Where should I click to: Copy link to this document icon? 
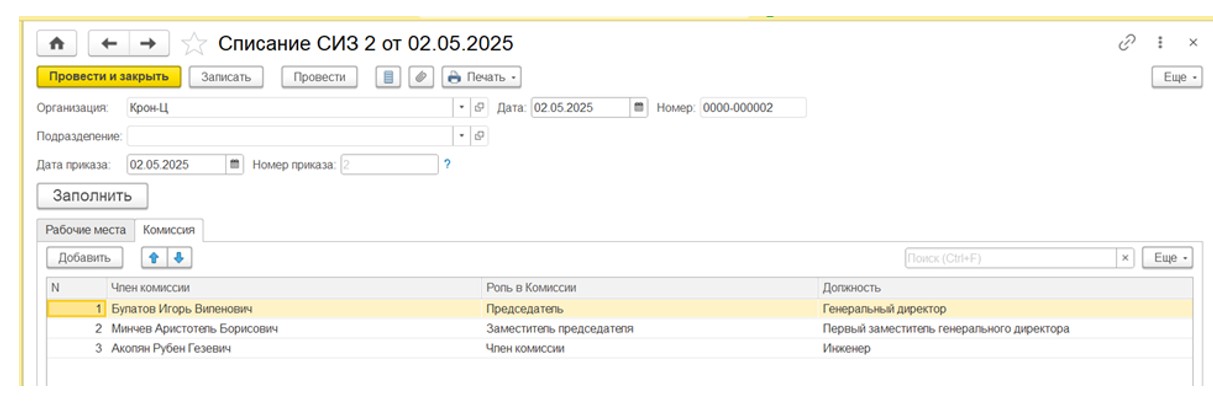click(x=1127, y=43)
